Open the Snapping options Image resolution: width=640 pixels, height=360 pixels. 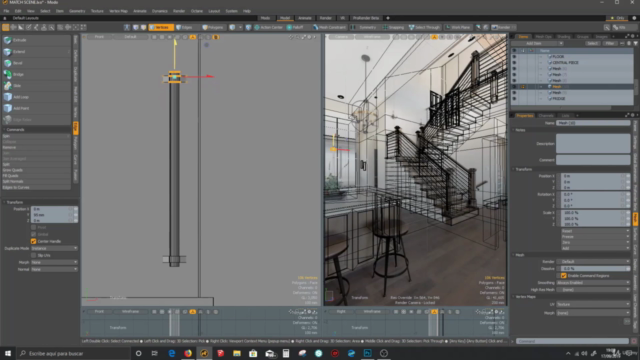point(393,27)
